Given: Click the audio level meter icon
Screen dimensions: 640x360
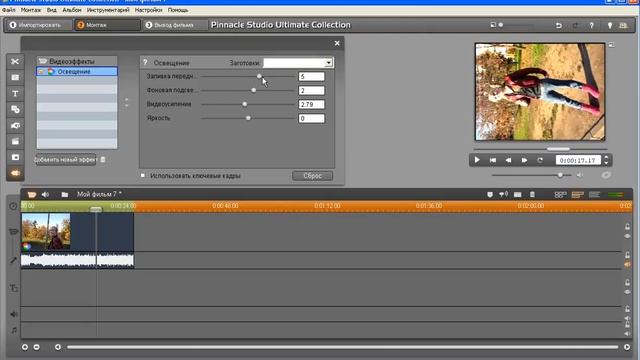Looking at the screenshot, I should [x=616, y=195].
